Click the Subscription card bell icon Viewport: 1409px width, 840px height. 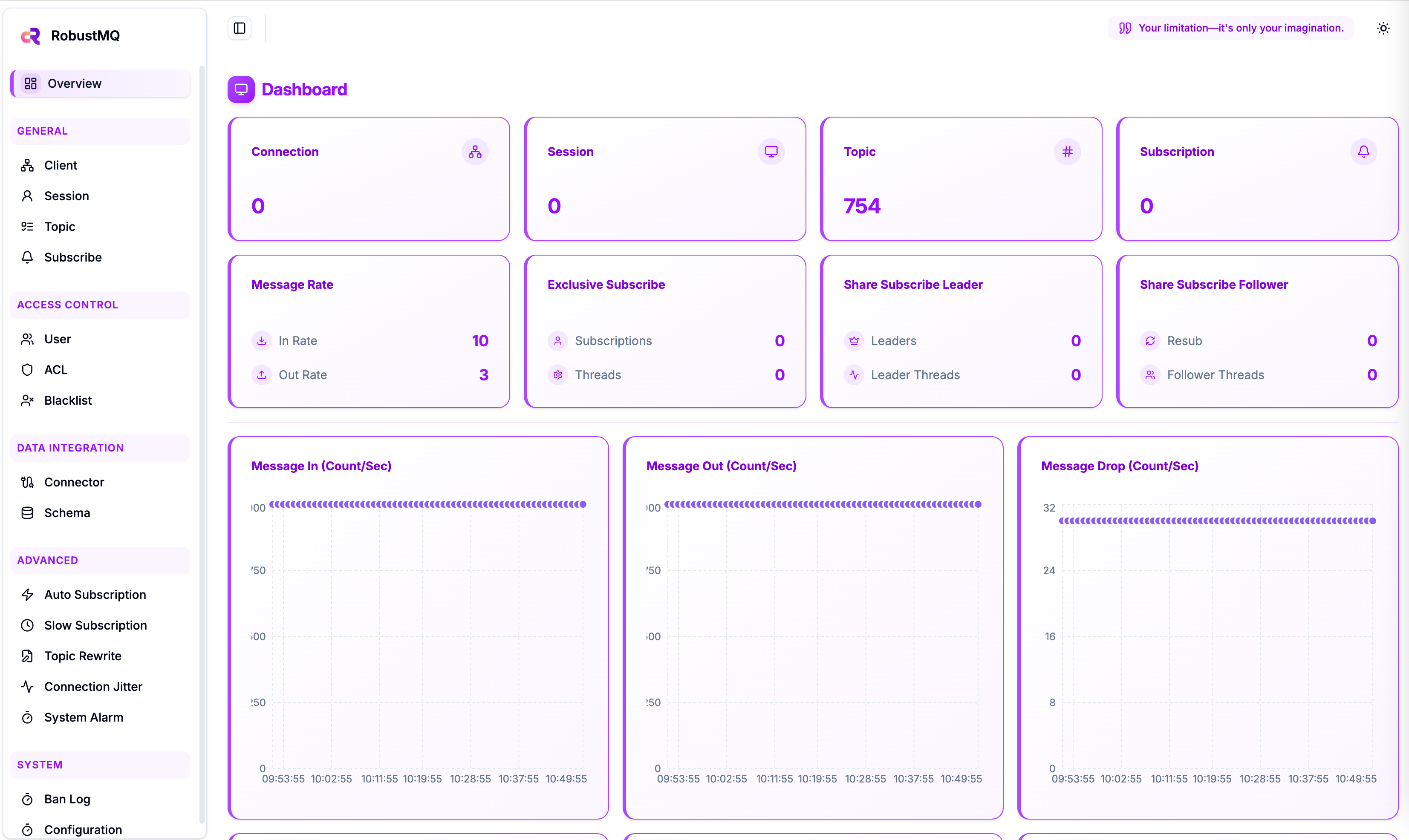coord(1363,152)
